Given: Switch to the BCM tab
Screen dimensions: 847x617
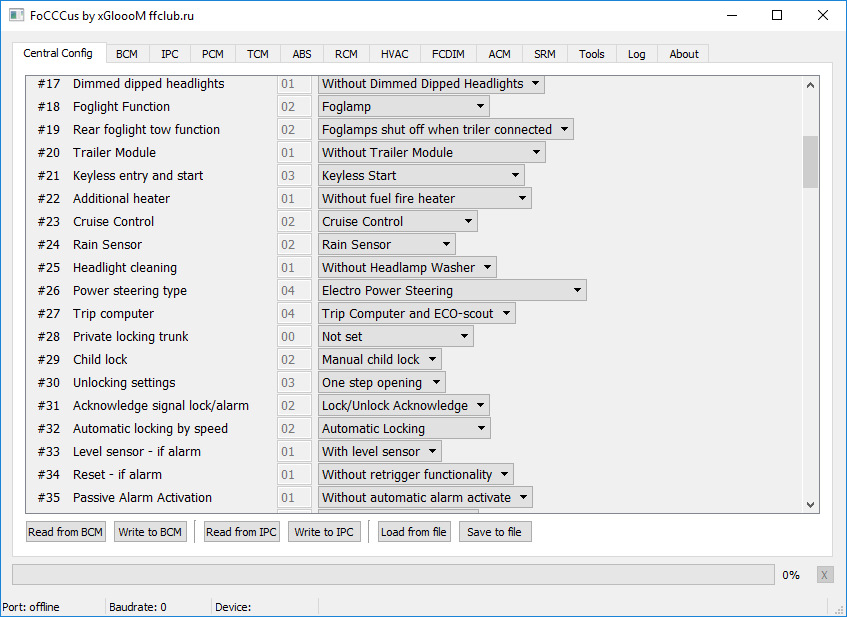Looking at the screenshot, I should pos(127,54).
